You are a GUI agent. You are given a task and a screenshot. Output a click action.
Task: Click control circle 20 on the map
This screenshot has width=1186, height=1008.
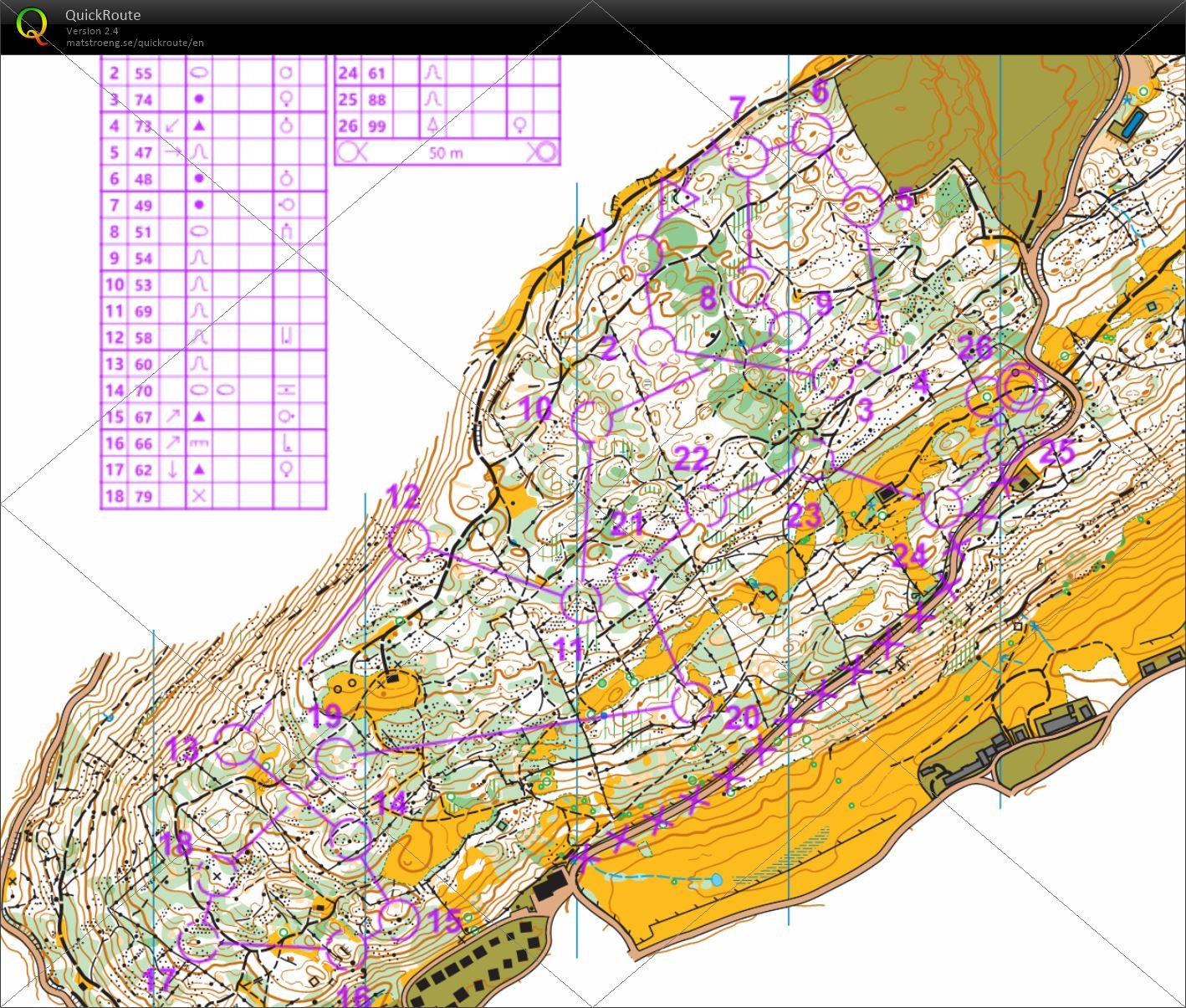[693, 703]
